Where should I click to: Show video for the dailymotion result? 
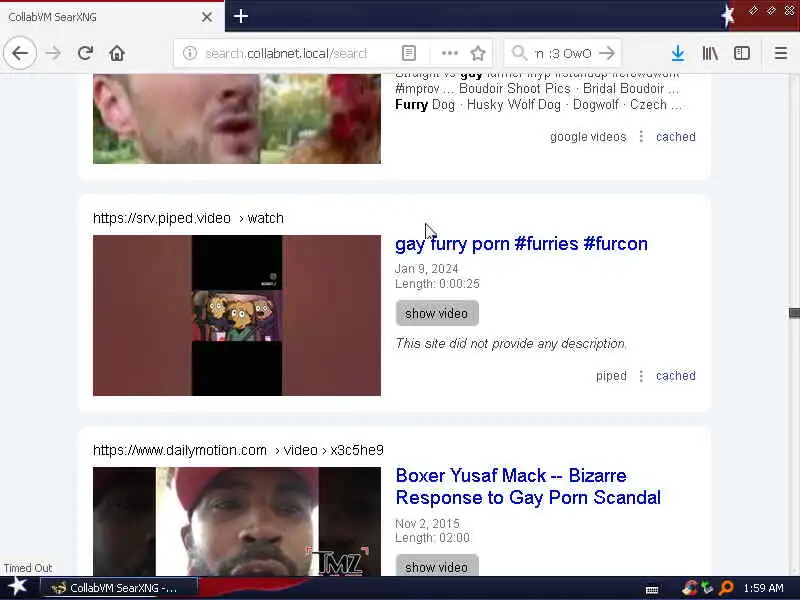tap(437, 567)
